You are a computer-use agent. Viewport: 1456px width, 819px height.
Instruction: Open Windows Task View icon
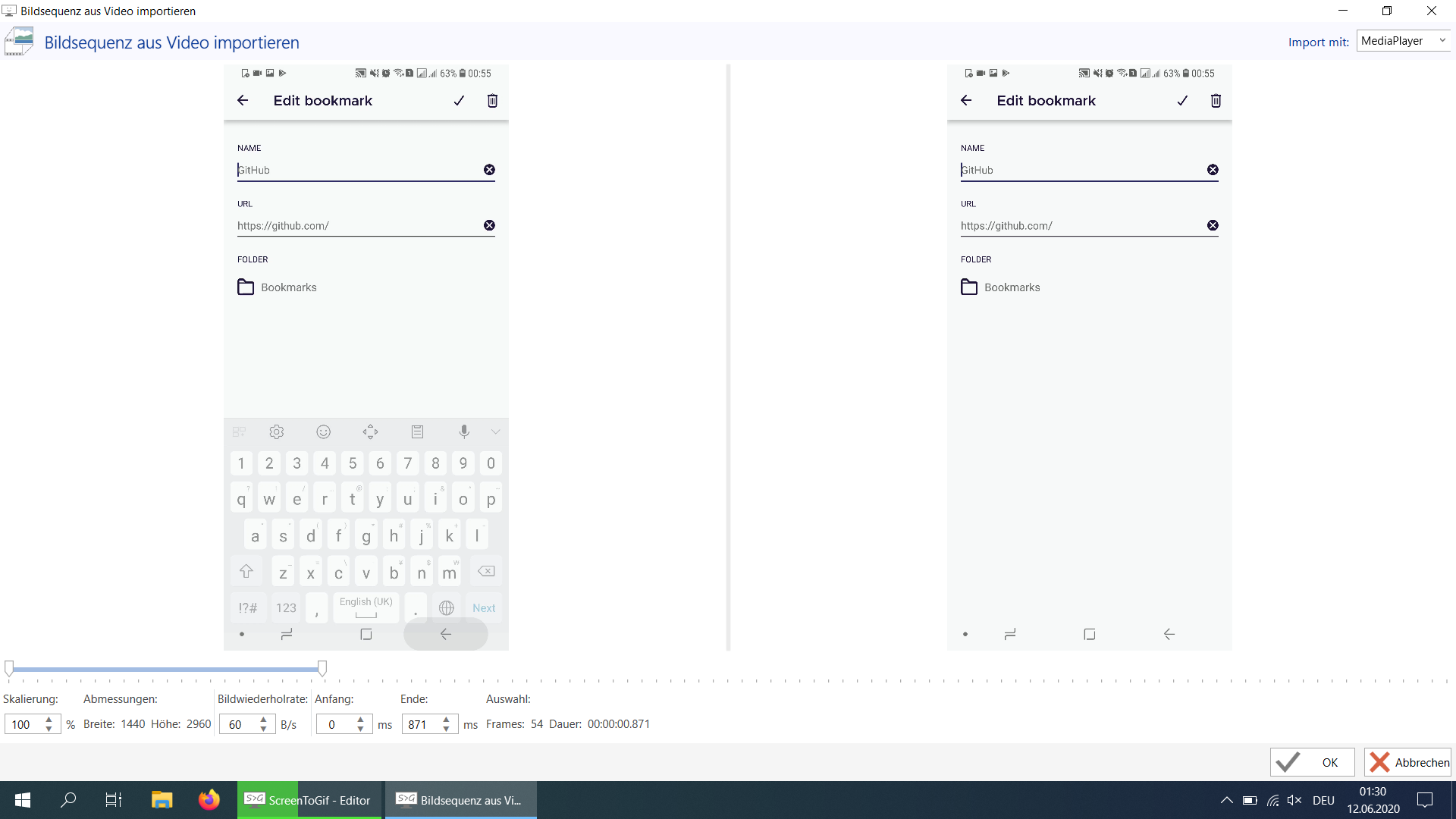(x=114, y=800)
